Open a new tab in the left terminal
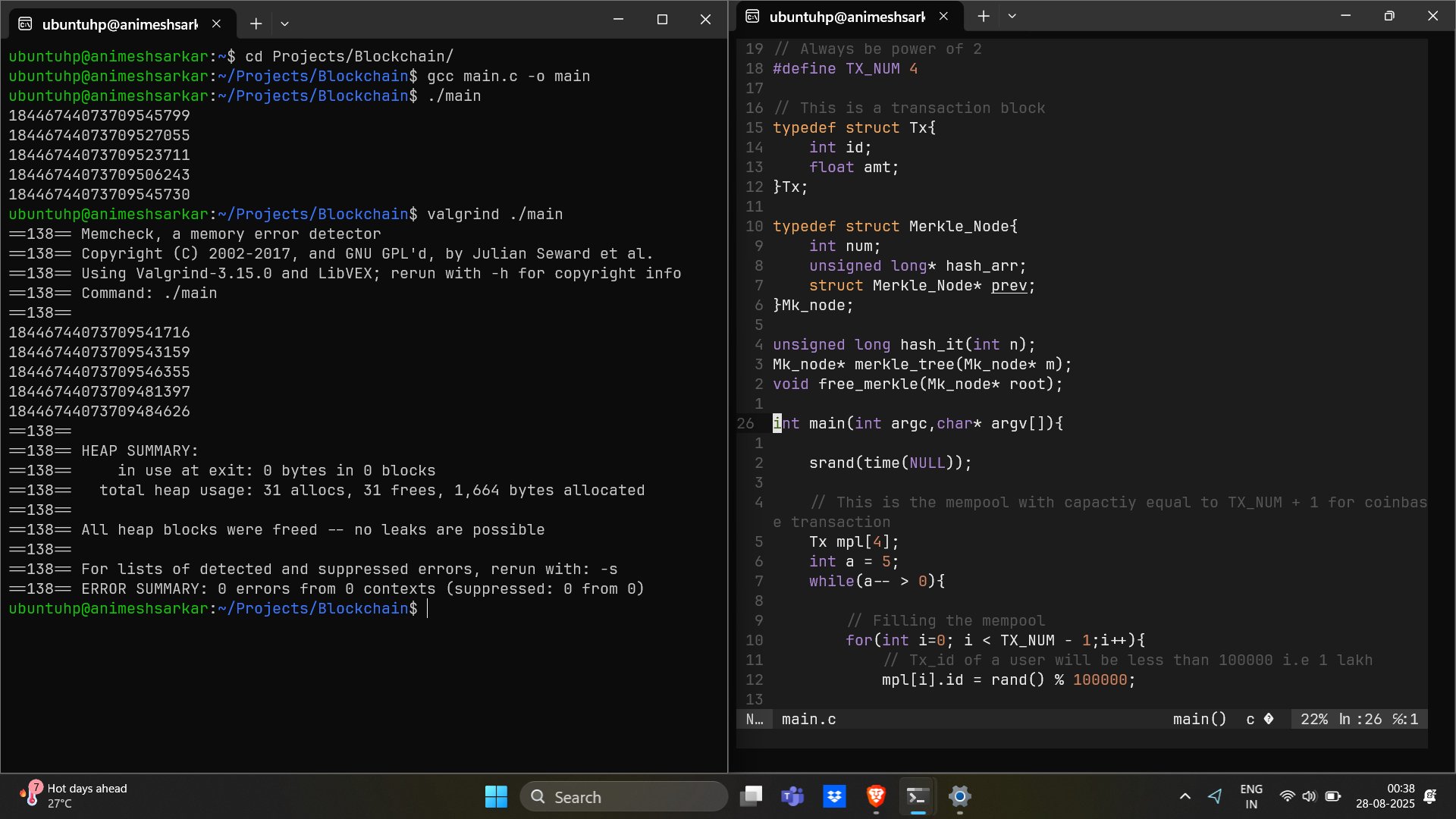This screenshot has height=819, width=1456. [x=256, y=24]
